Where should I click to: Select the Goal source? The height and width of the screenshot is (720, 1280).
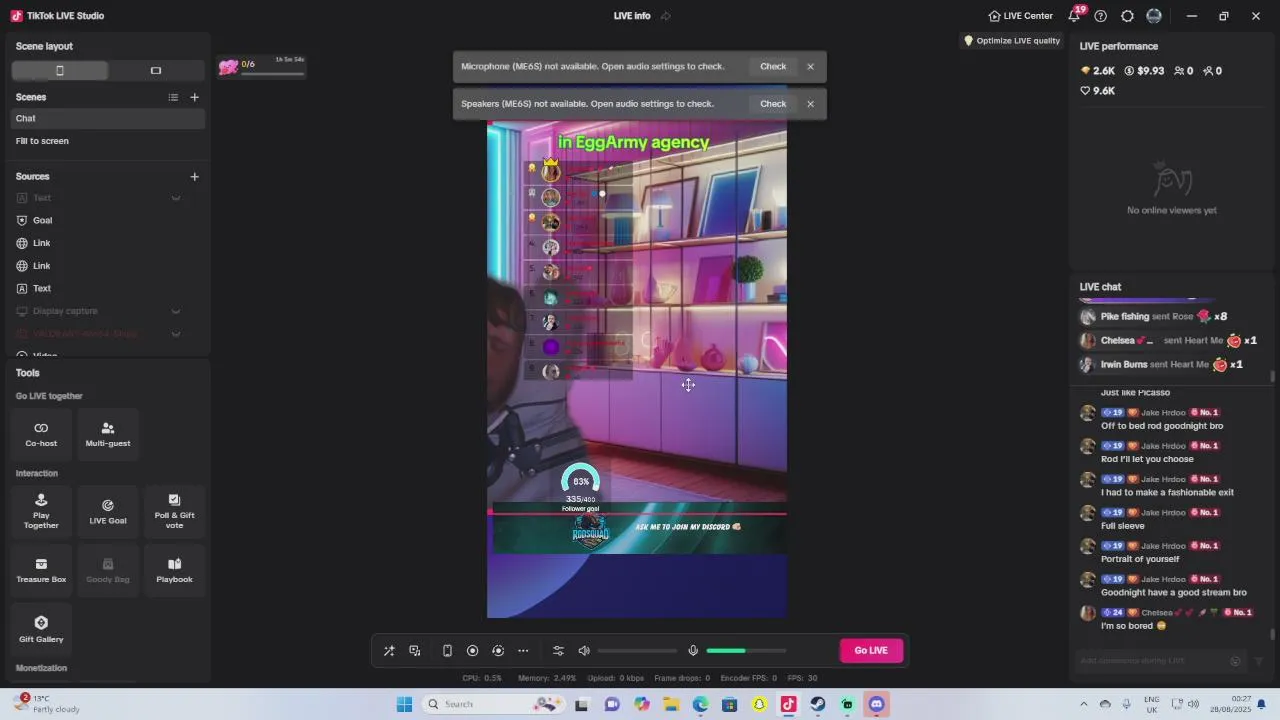pyautogui.click(x=108, y=220)
